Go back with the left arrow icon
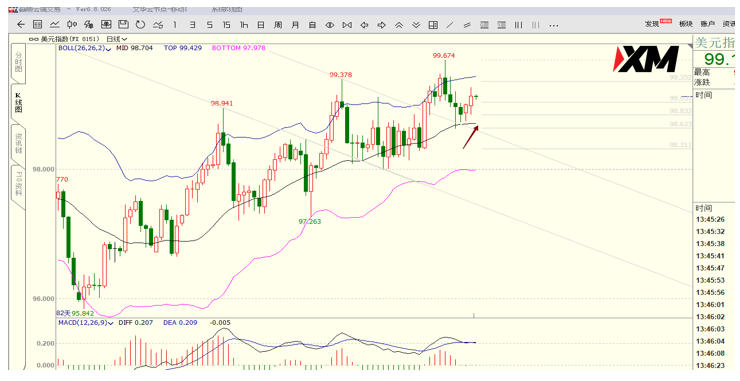This screenshot has width=740, height=381. coord(20,25)
